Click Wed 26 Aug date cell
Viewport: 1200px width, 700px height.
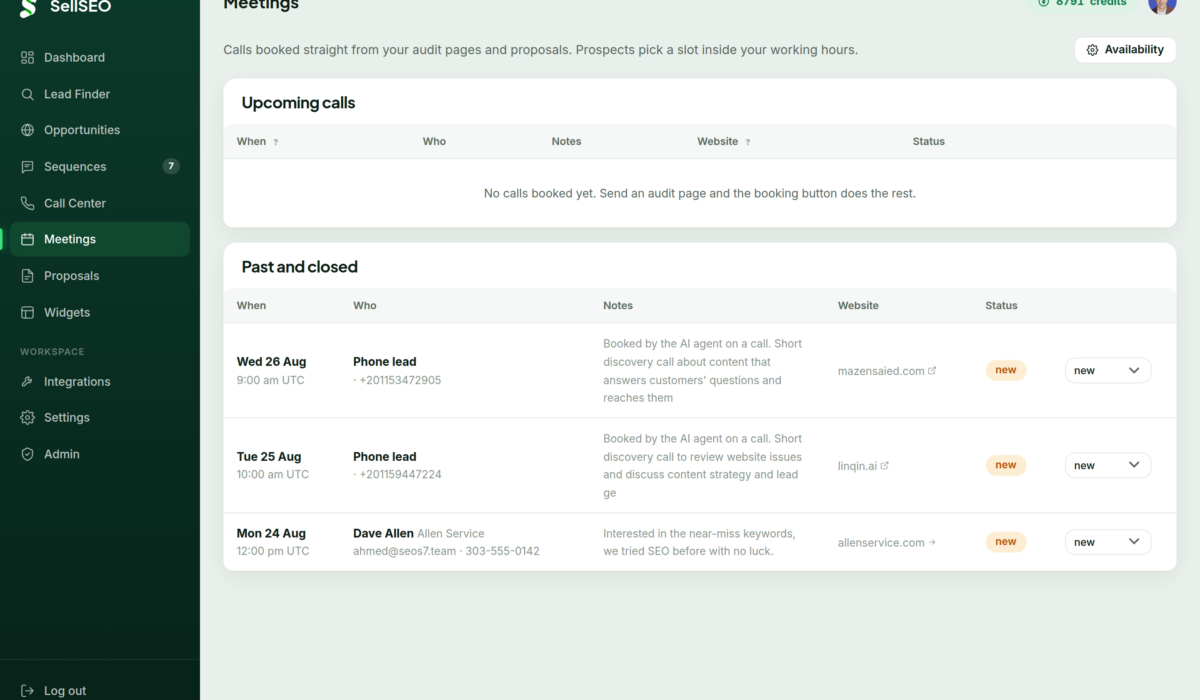coord(272,371)
